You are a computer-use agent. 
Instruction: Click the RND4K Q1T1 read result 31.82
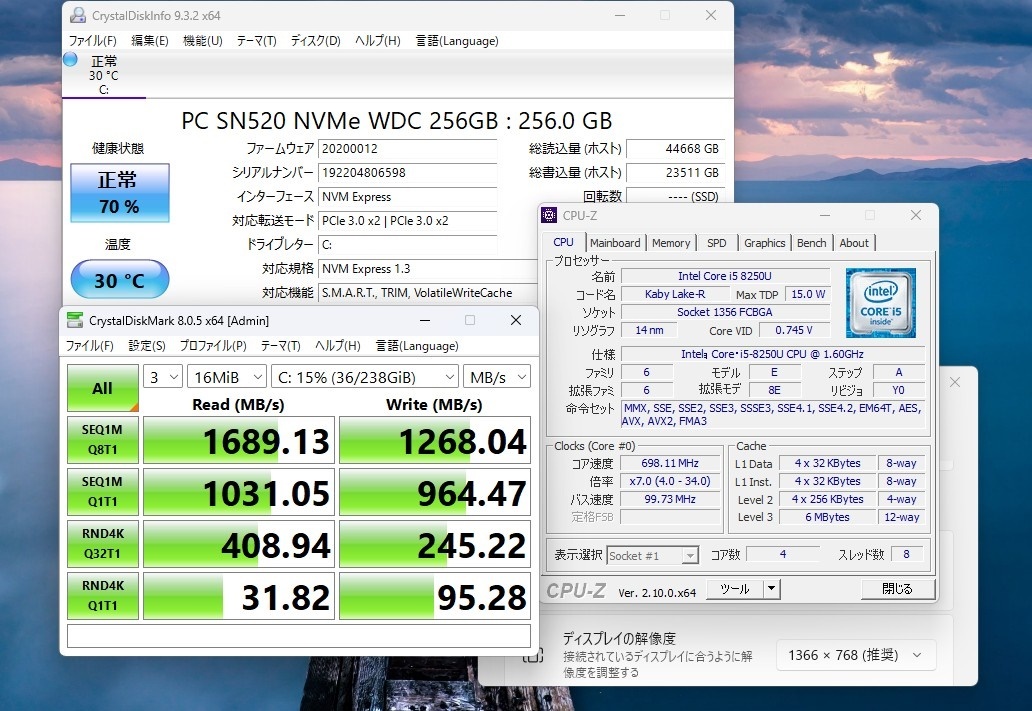point(239,596)
